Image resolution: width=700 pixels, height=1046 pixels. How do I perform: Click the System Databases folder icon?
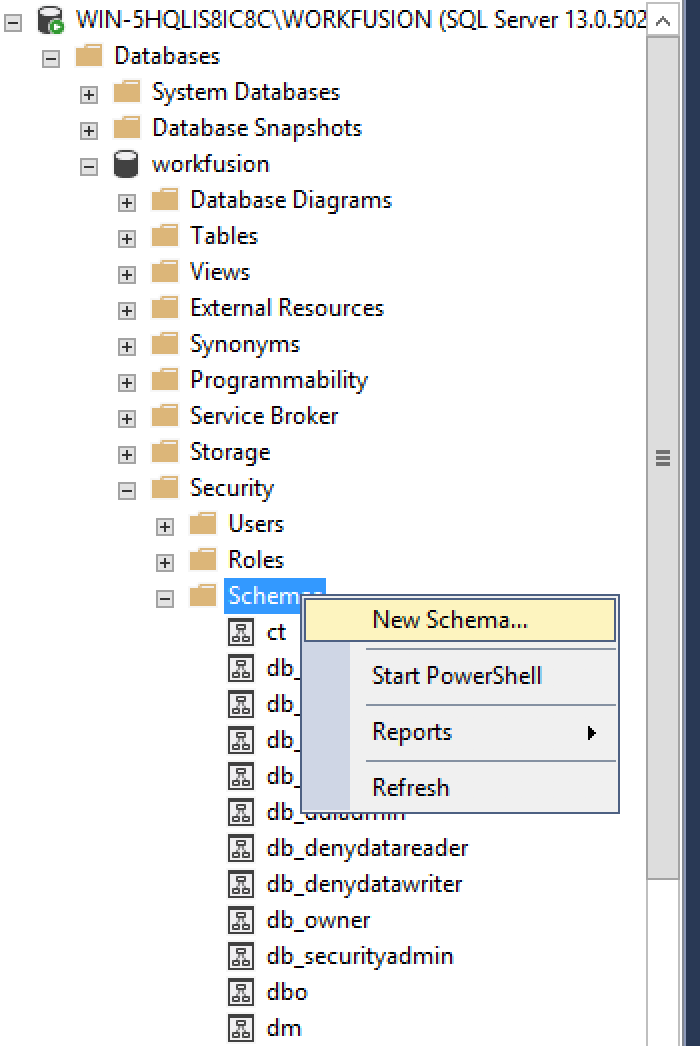(x=126, y=92)
